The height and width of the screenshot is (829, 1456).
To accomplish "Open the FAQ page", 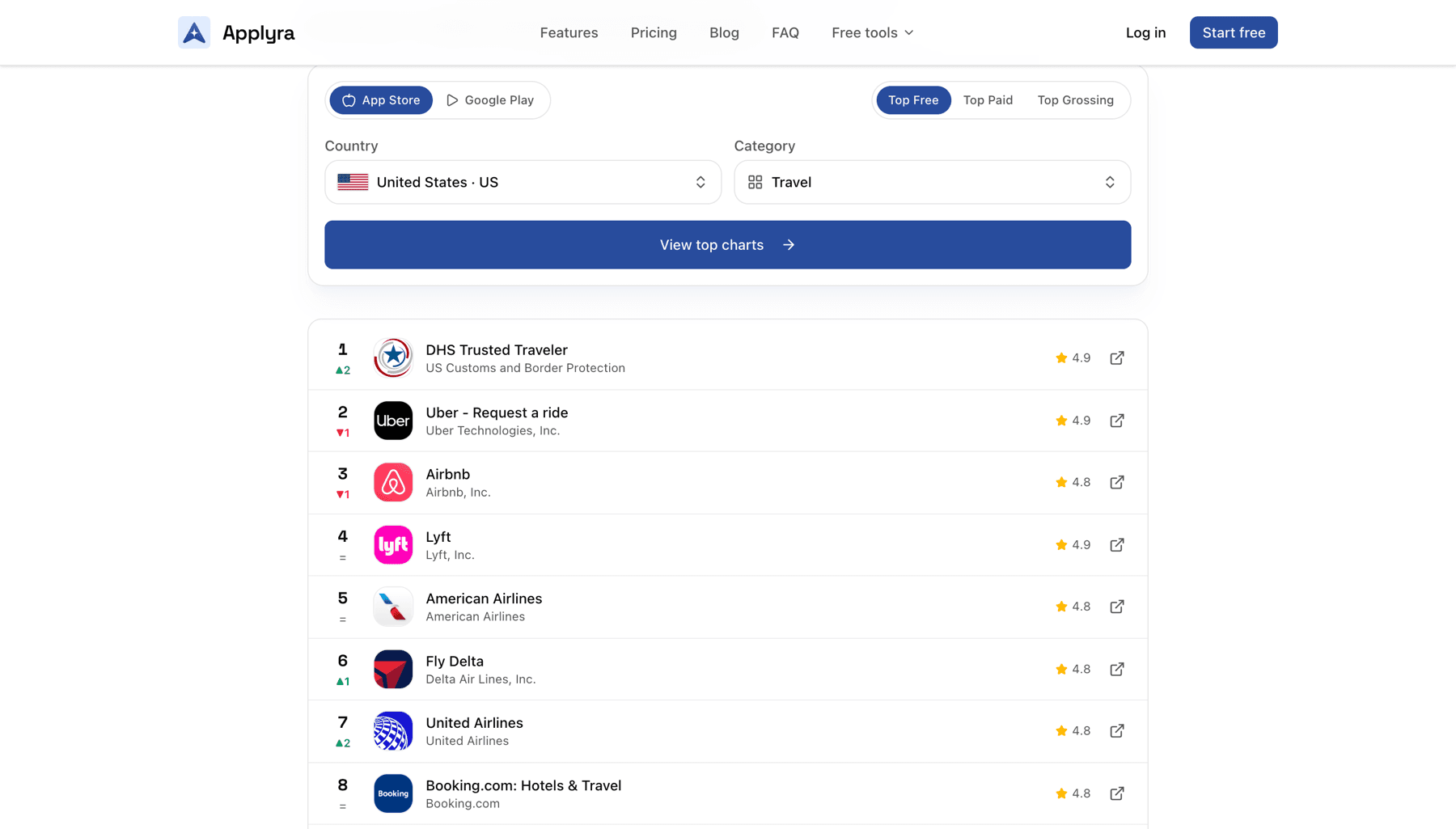I will pyautogui.click(x=785, y=32).
